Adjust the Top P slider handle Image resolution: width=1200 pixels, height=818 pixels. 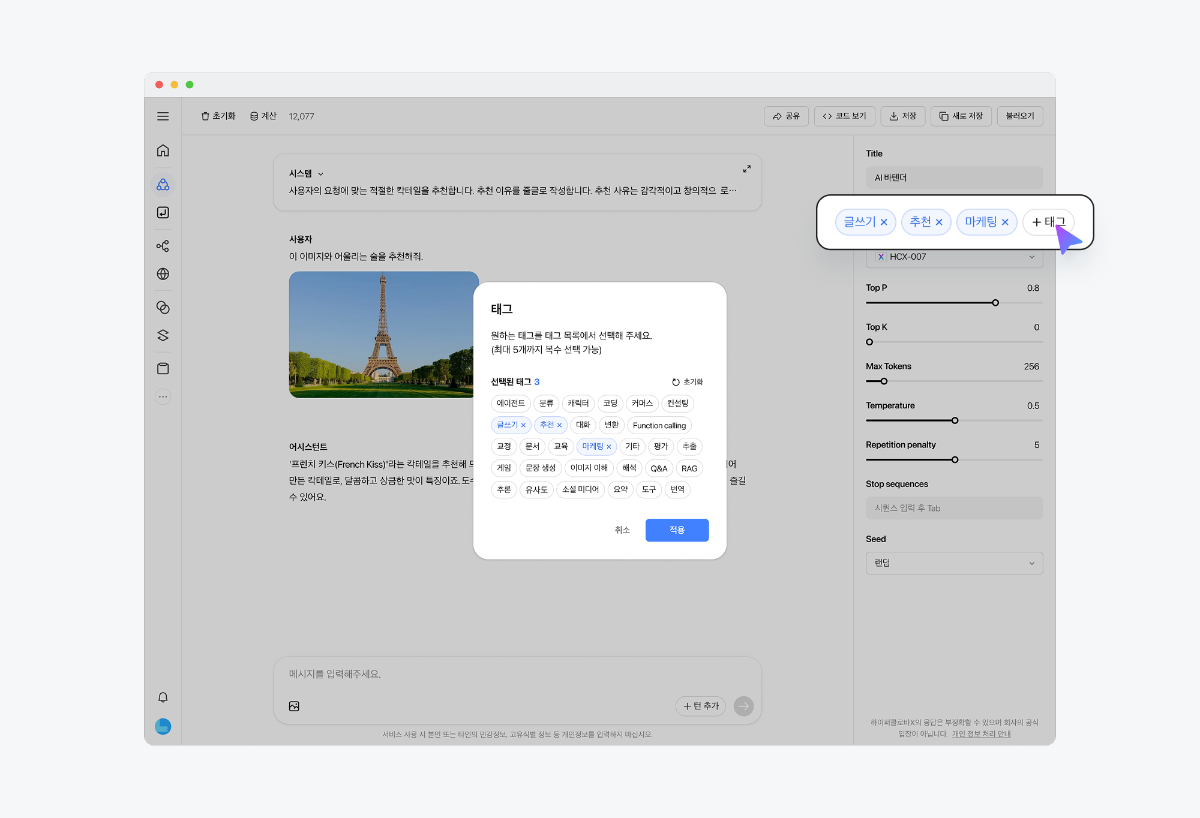click(x=995, y=302)
